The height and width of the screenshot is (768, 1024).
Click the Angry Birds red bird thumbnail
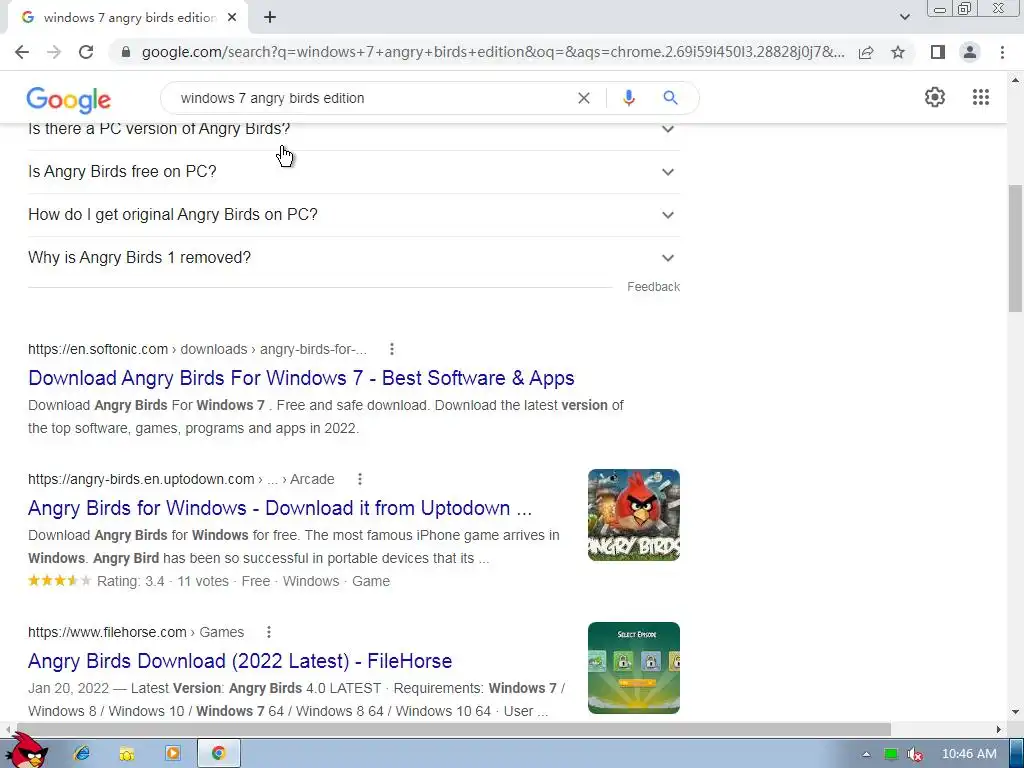pyautogui.click(x=633, y=515)
